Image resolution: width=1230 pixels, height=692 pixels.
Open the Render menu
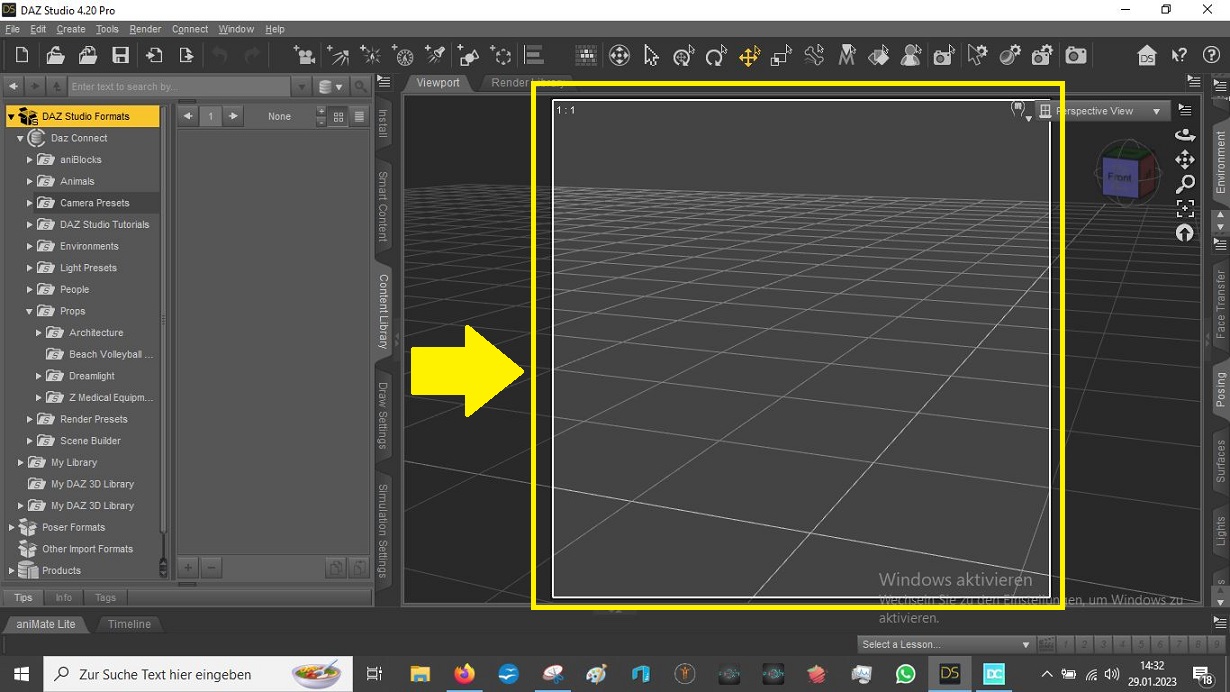145,29
